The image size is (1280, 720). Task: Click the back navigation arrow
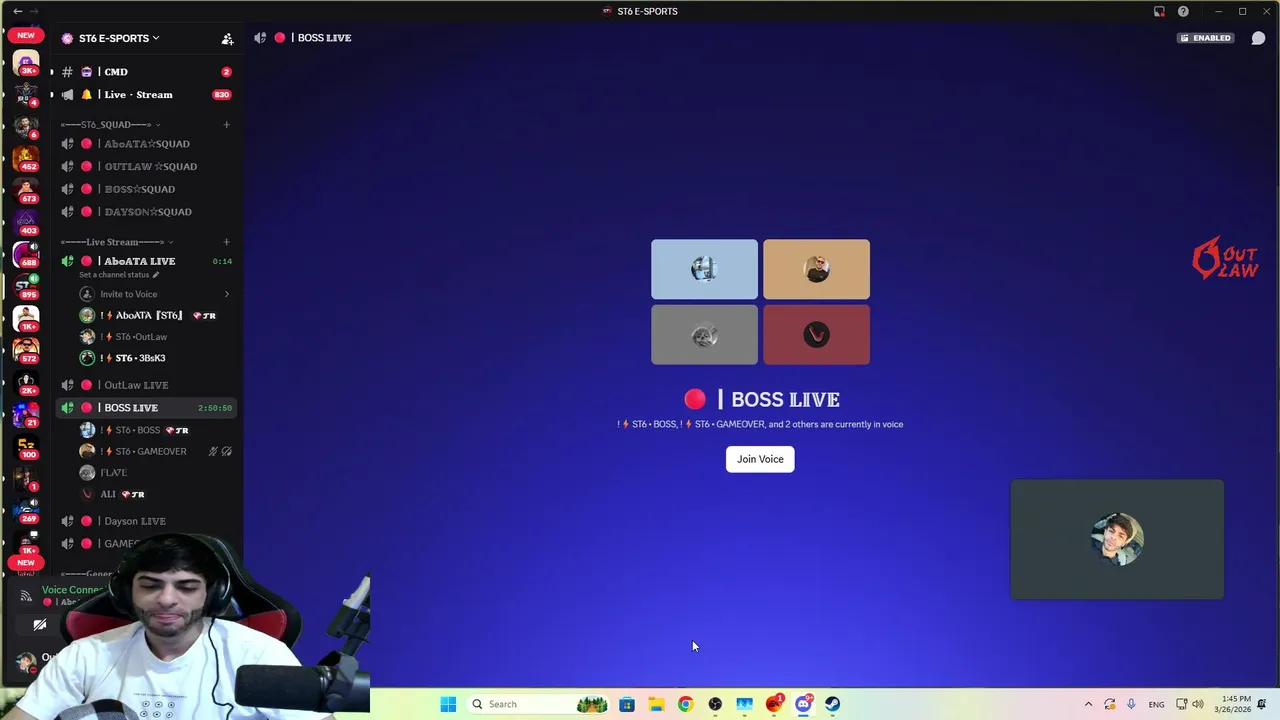[x=17, y=11]
